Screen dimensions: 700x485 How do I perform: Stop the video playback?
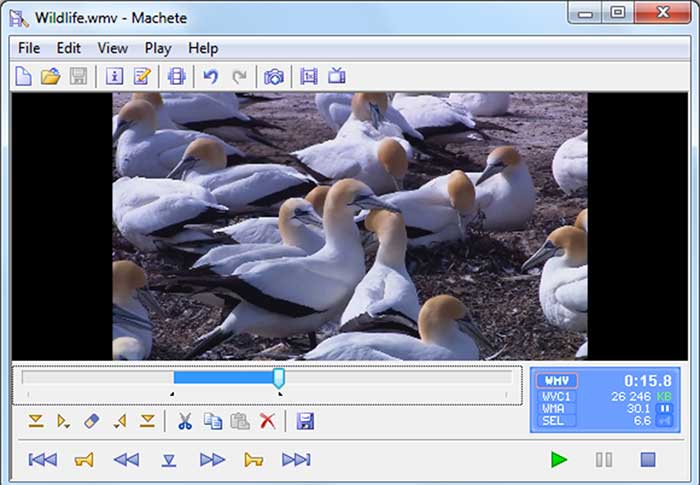(x=648, y=460)
